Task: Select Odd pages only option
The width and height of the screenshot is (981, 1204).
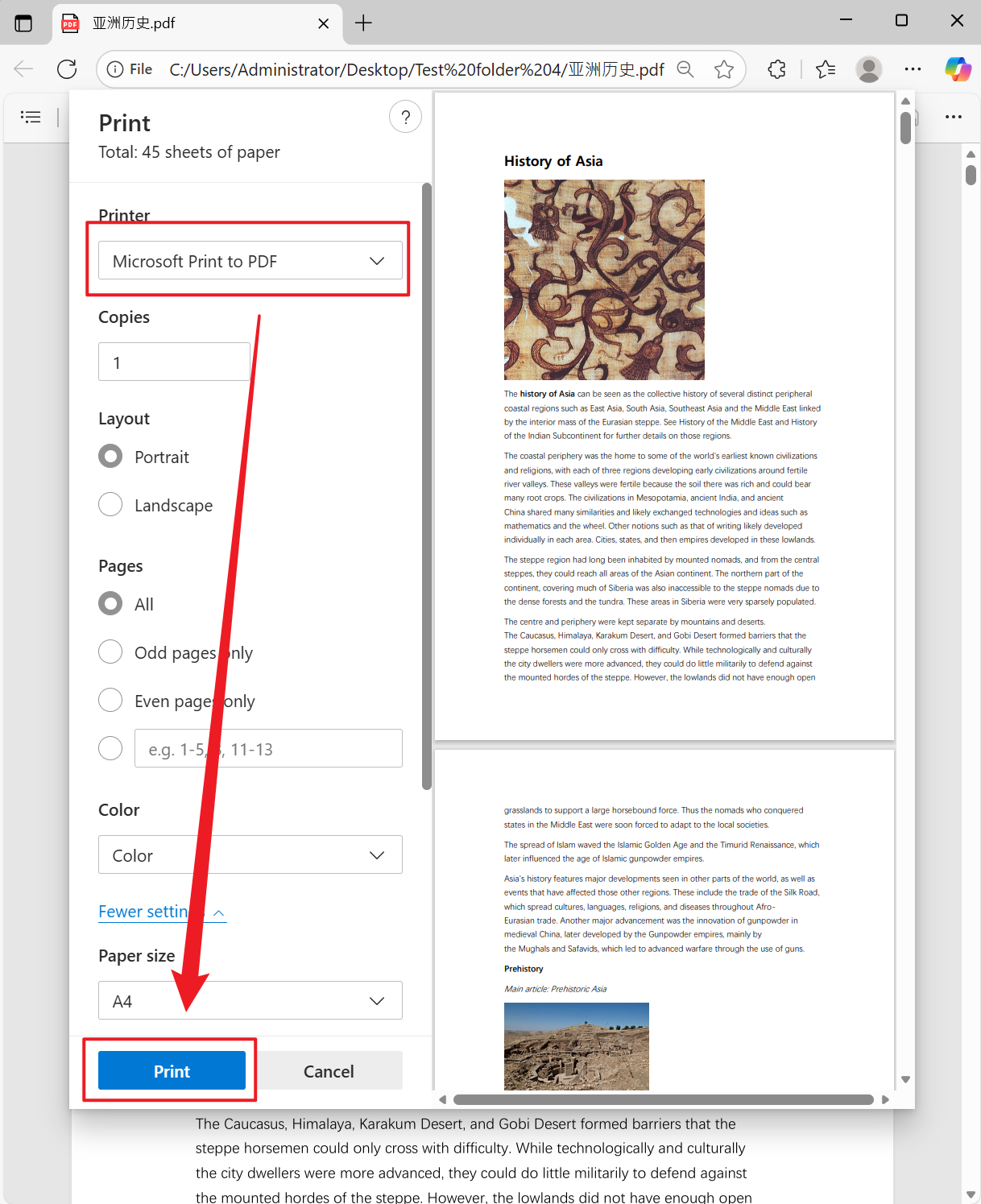Action: tap(110, 652)
